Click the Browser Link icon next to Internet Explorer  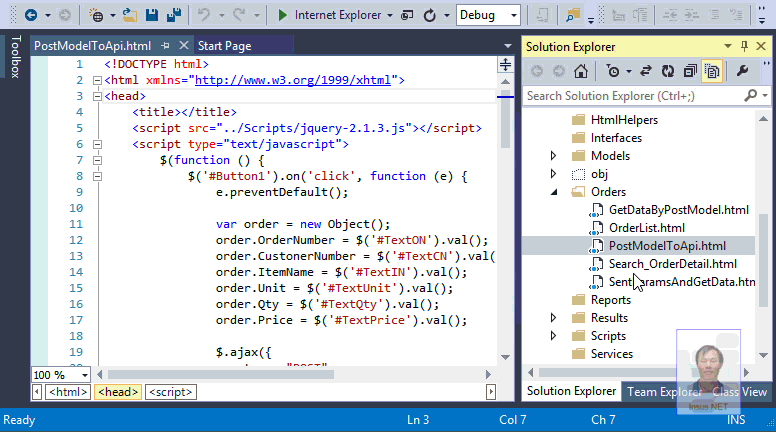click(407, 15)
